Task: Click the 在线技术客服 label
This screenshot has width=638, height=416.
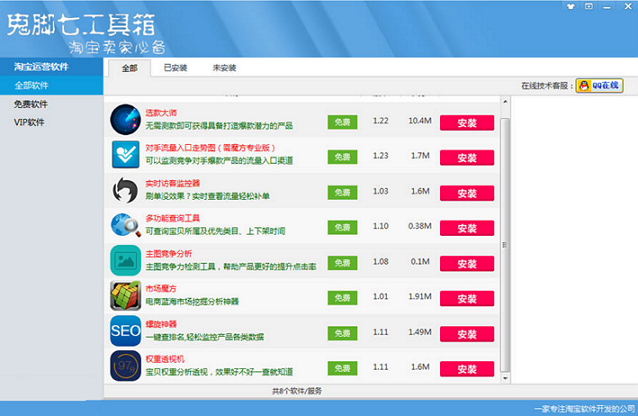Action: tap(547, 86)
